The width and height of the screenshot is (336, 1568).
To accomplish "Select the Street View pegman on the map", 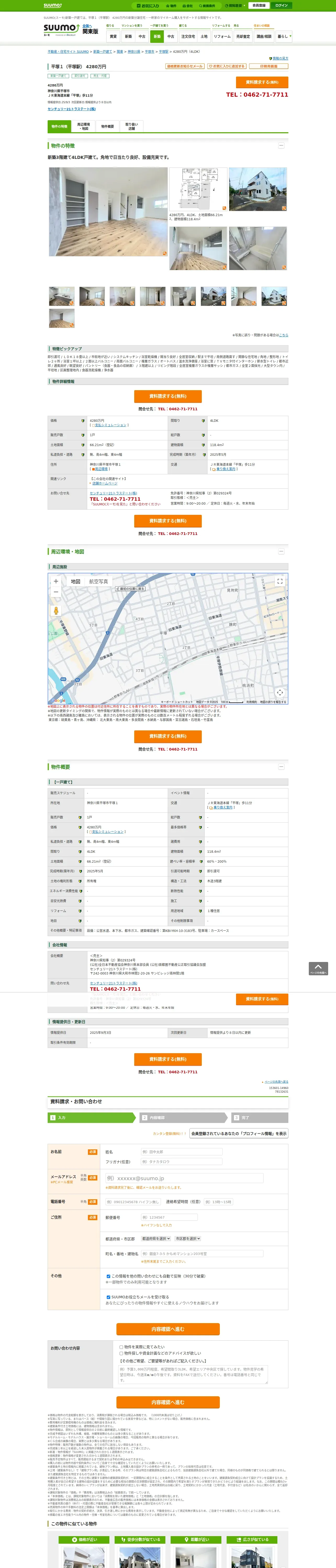I will click(x=56, y=610).
